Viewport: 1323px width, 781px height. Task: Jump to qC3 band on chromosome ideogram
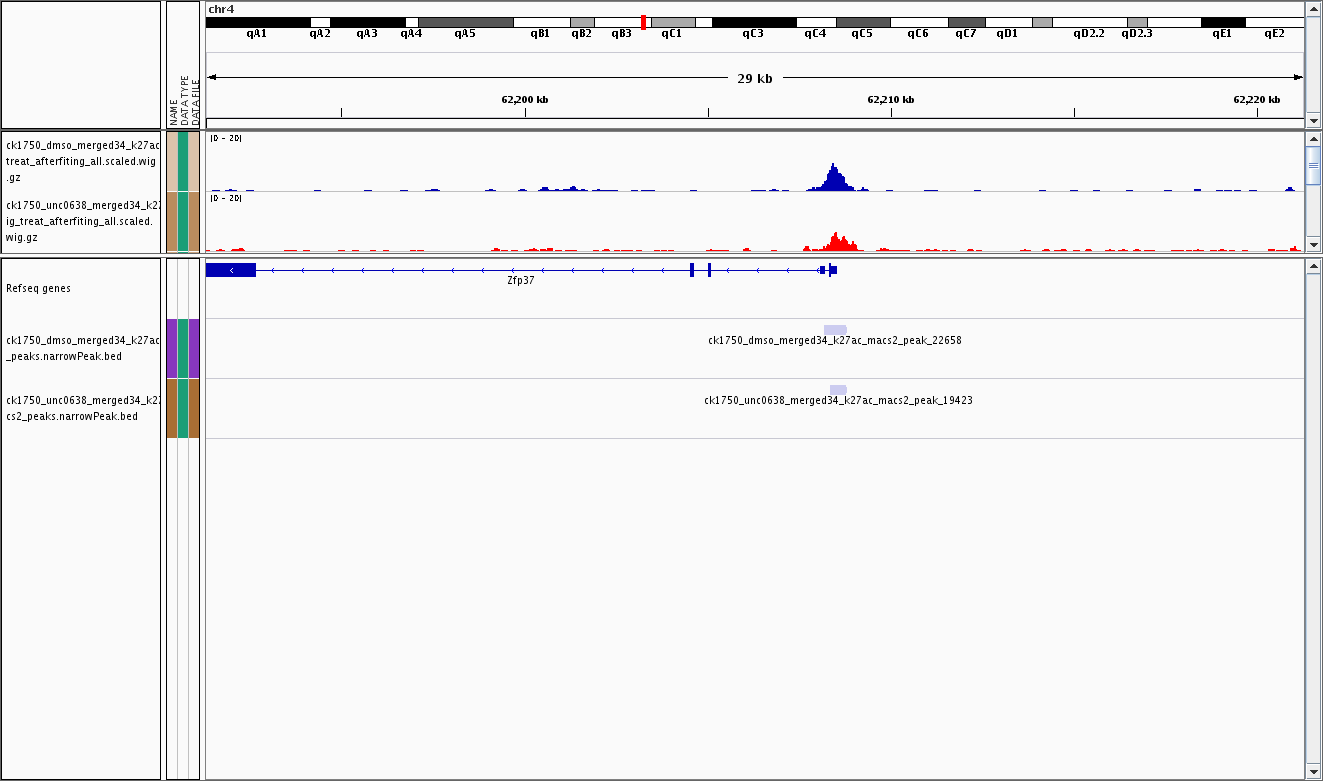[x=753, y=22]
